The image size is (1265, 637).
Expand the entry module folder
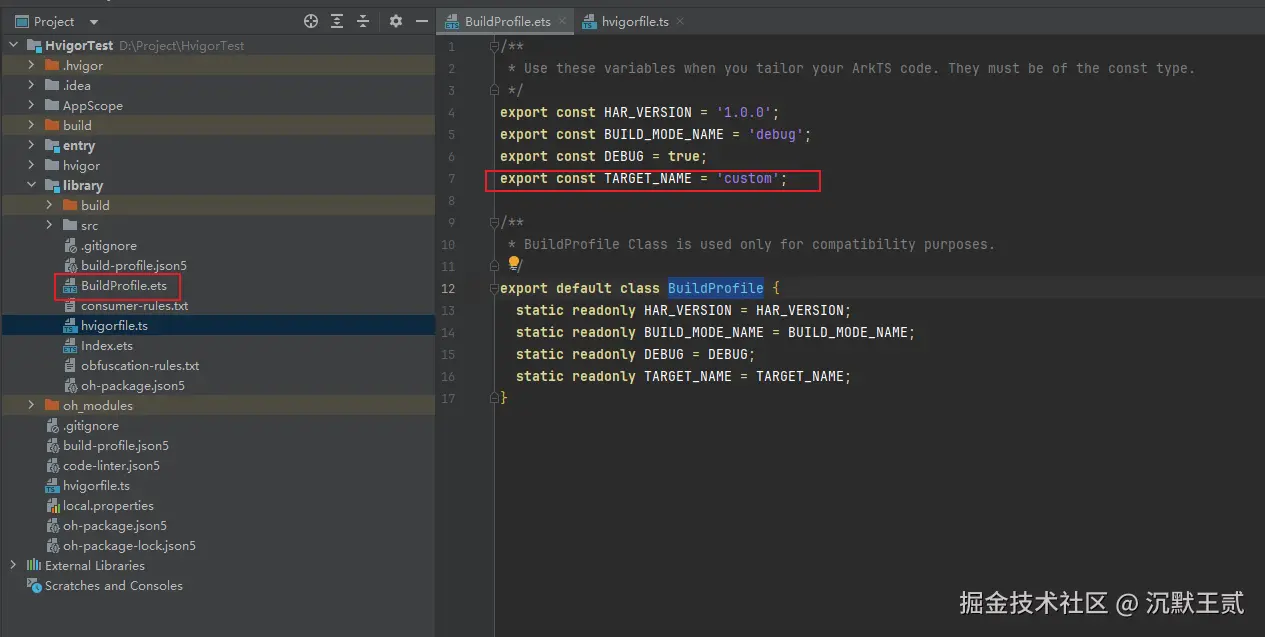31,145
